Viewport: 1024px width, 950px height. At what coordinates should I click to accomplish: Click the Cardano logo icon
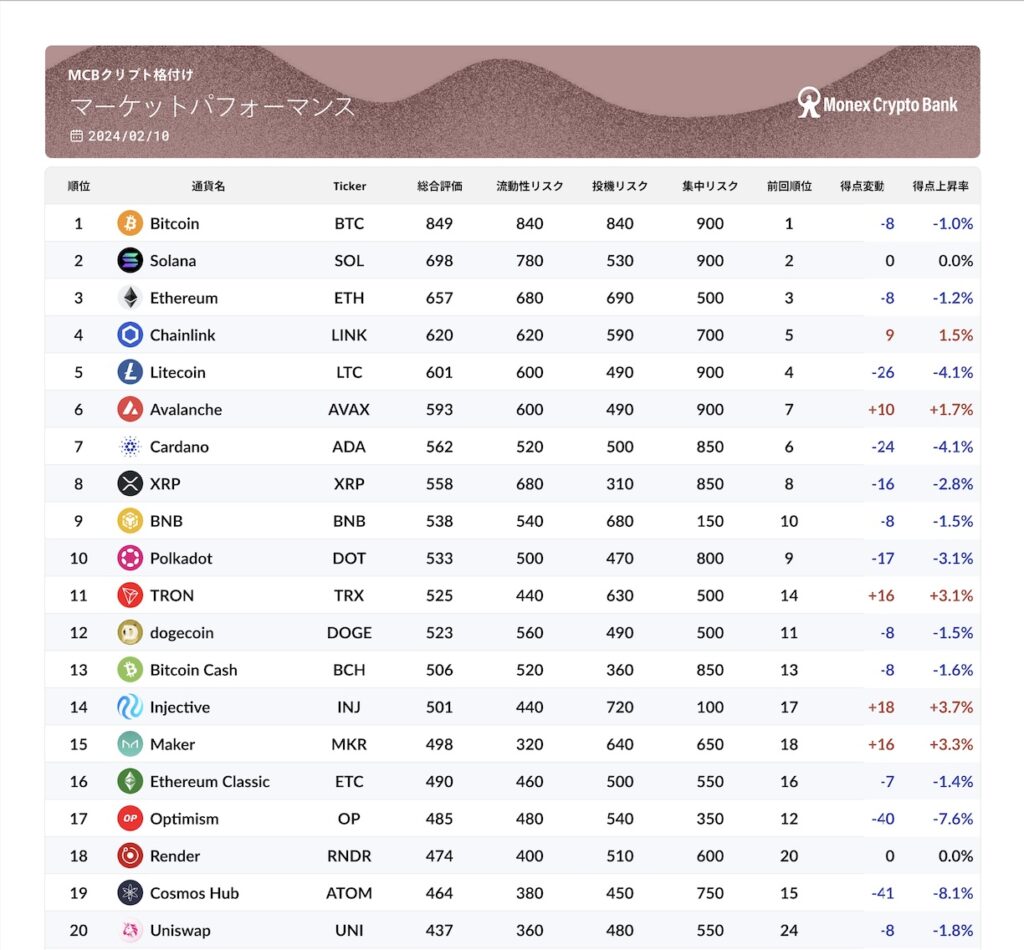130,447
